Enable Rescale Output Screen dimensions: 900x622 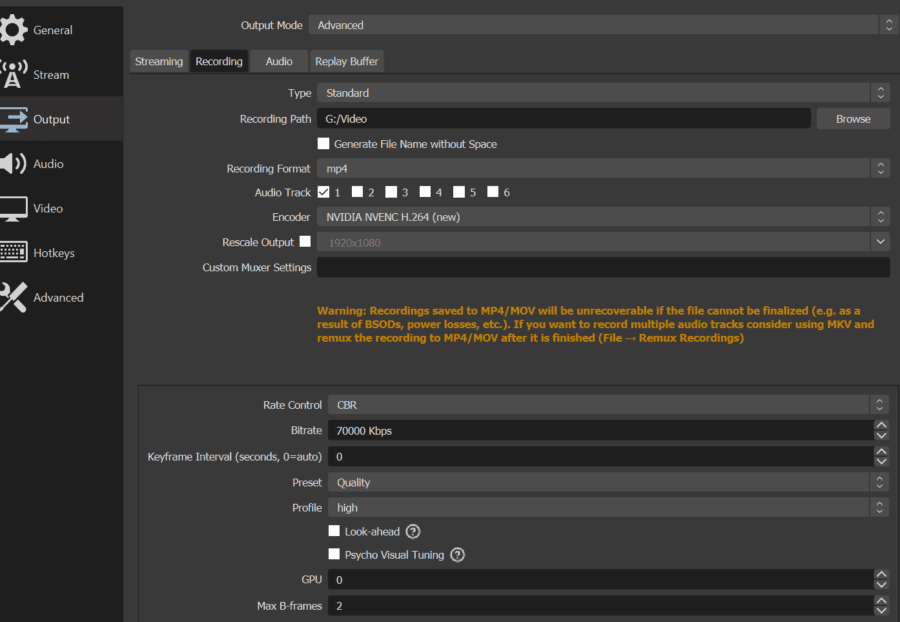click(305, 241)
